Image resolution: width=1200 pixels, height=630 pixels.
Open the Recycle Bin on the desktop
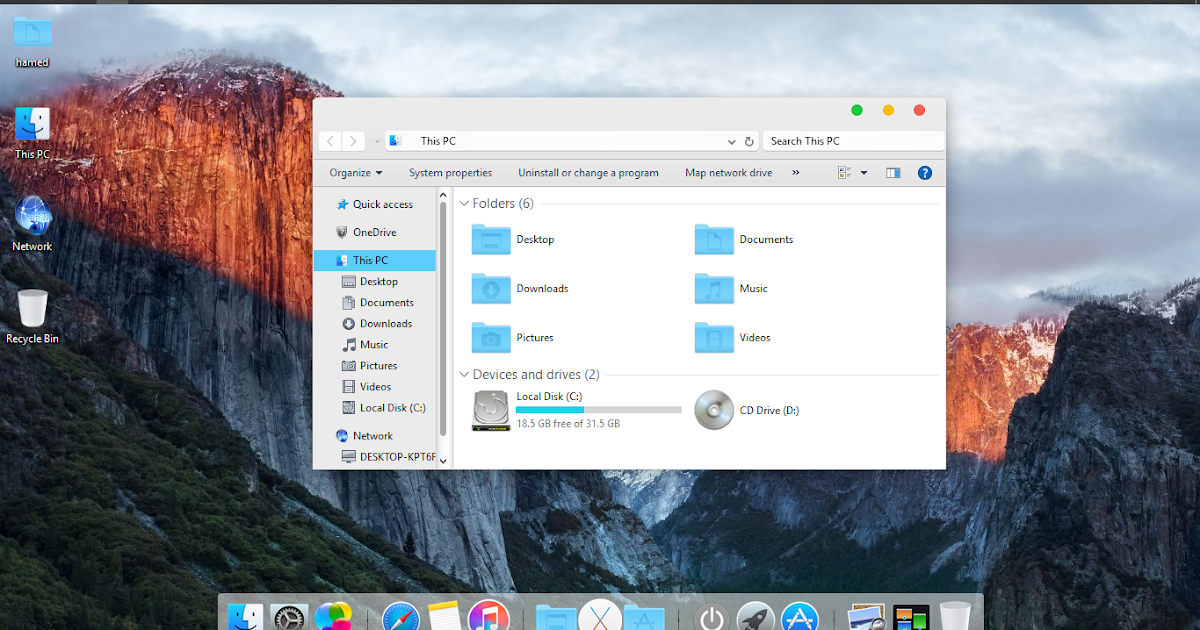(32, 316)
